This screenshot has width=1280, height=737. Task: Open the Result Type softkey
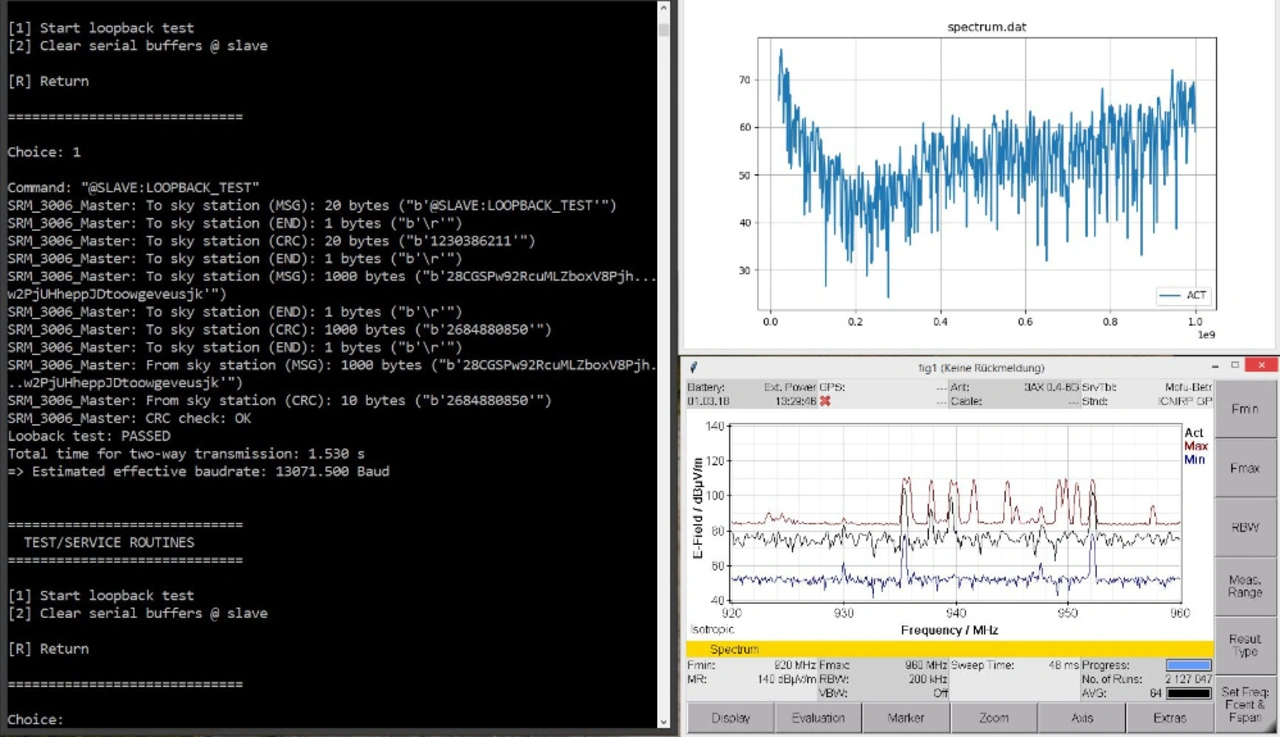coord(1245,645)
